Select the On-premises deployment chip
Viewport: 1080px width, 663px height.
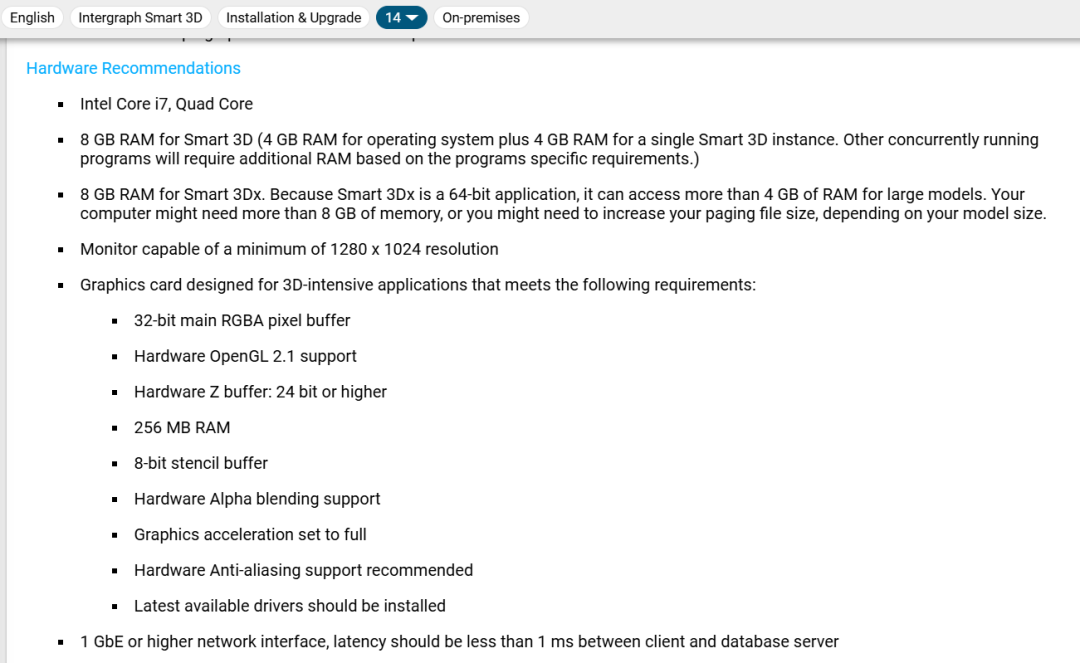481,18
